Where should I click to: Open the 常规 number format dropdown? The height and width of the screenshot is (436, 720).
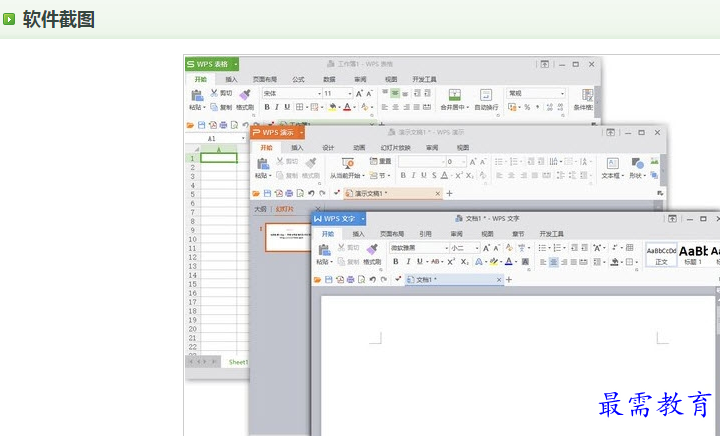(x=562, y=93)
